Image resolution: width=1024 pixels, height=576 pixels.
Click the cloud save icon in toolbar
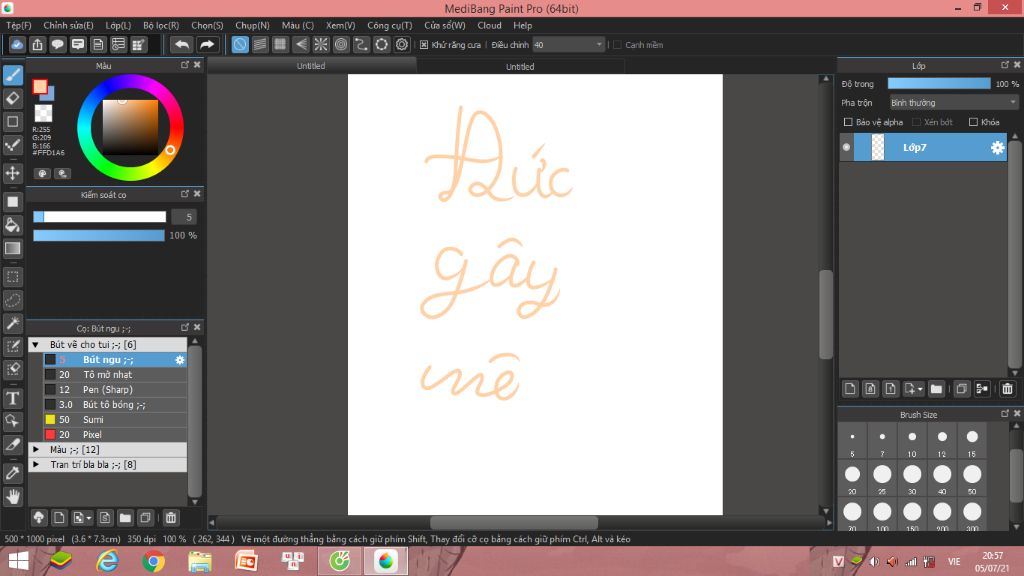tap(17, 44)
